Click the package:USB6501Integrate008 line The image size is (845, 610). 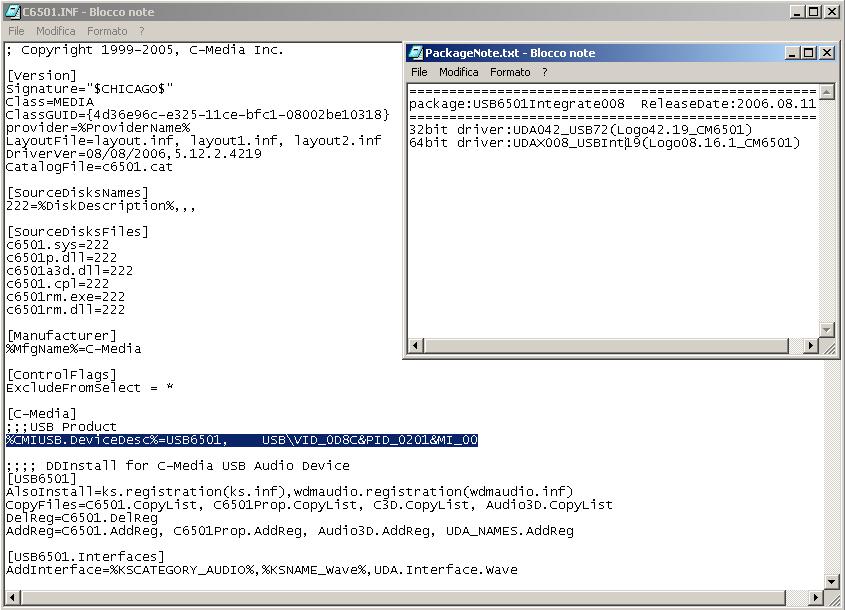612,104
